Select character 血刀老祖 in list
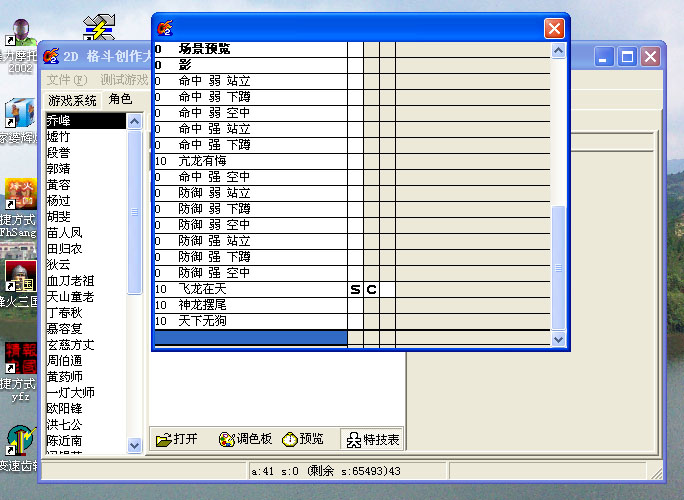Image resolution: width=684 pixels, height=500 pixels. 86,281
